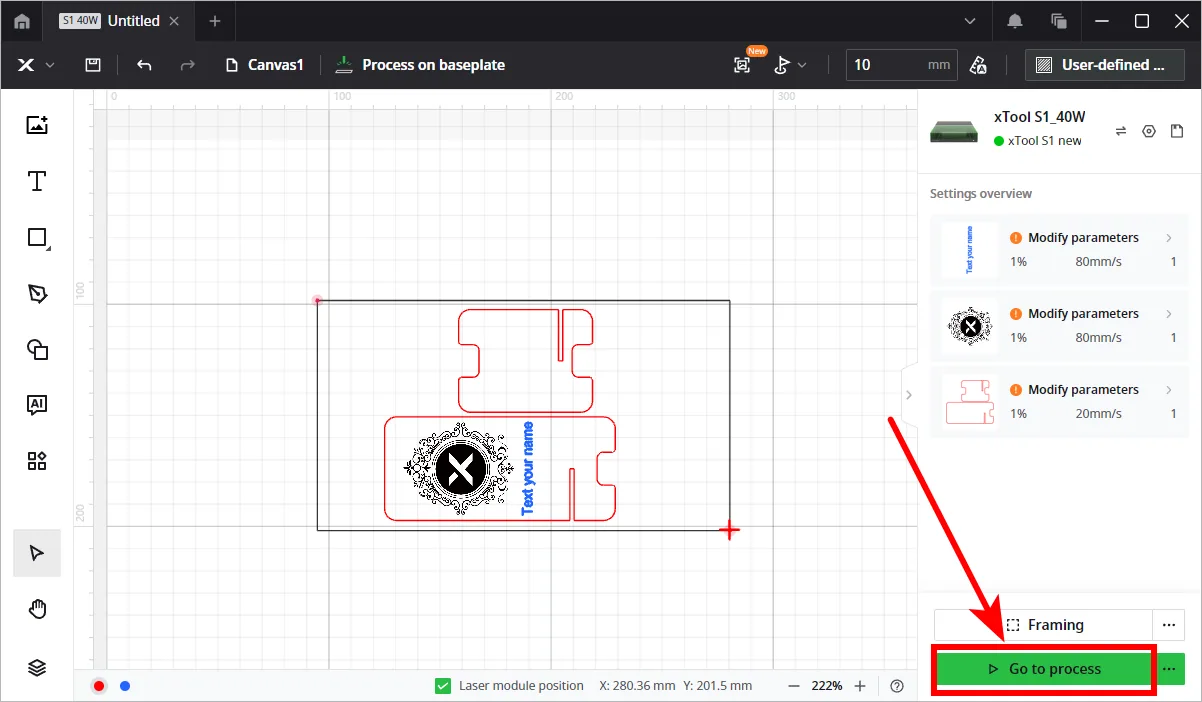Open Process on baseplate mode
The image size is (1202, 702).
pyautogui.click(x=420, y=65)
